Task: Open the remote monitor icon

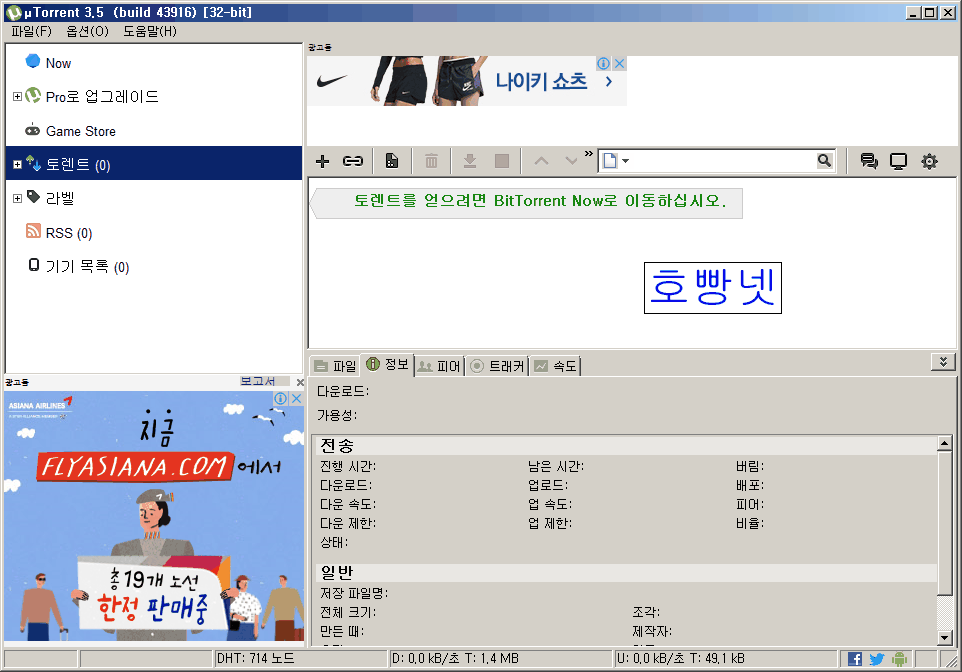Action: [898, 161]
